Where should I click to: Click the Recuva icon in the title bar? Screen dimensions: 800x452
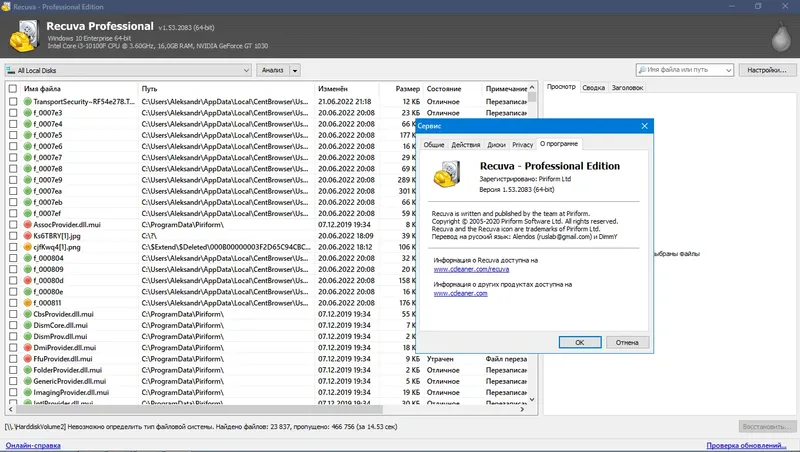click(6, 7)
